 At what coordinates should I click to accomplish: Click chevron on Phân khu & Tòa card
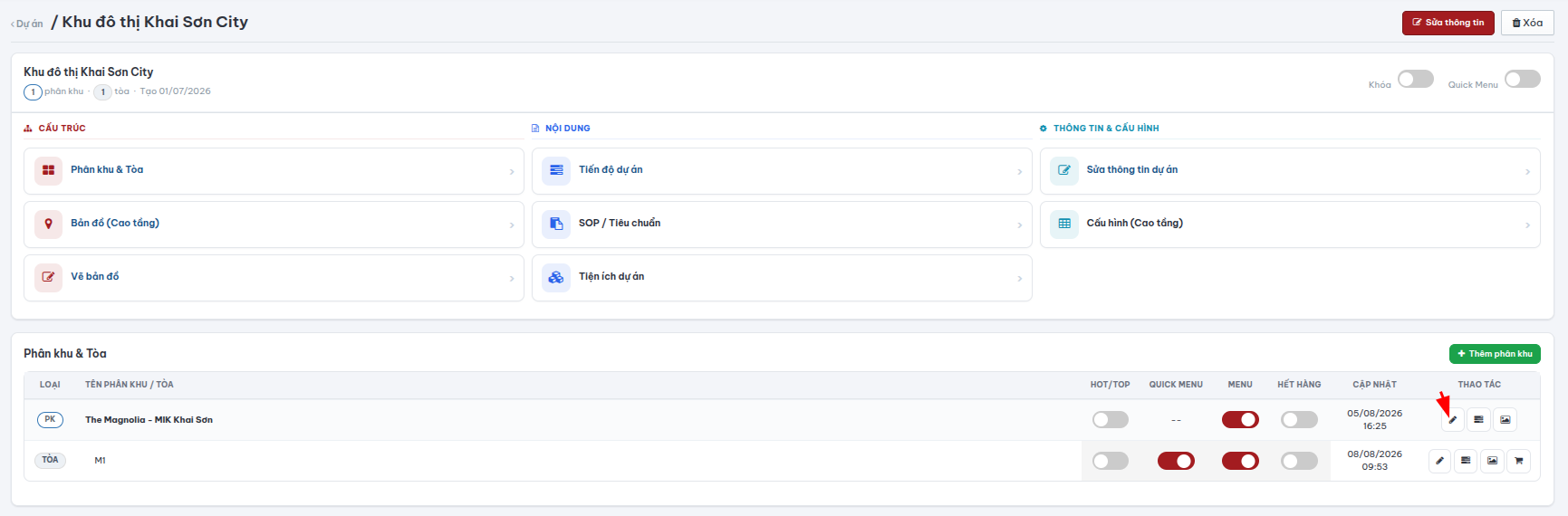(x=512, y=172)
